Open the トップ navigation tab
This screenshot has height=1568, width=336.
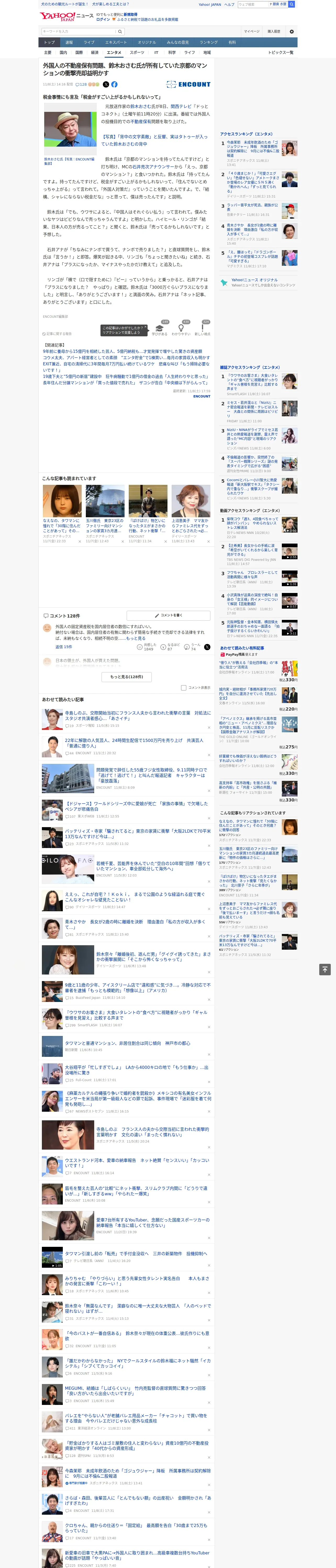[49, 43]
